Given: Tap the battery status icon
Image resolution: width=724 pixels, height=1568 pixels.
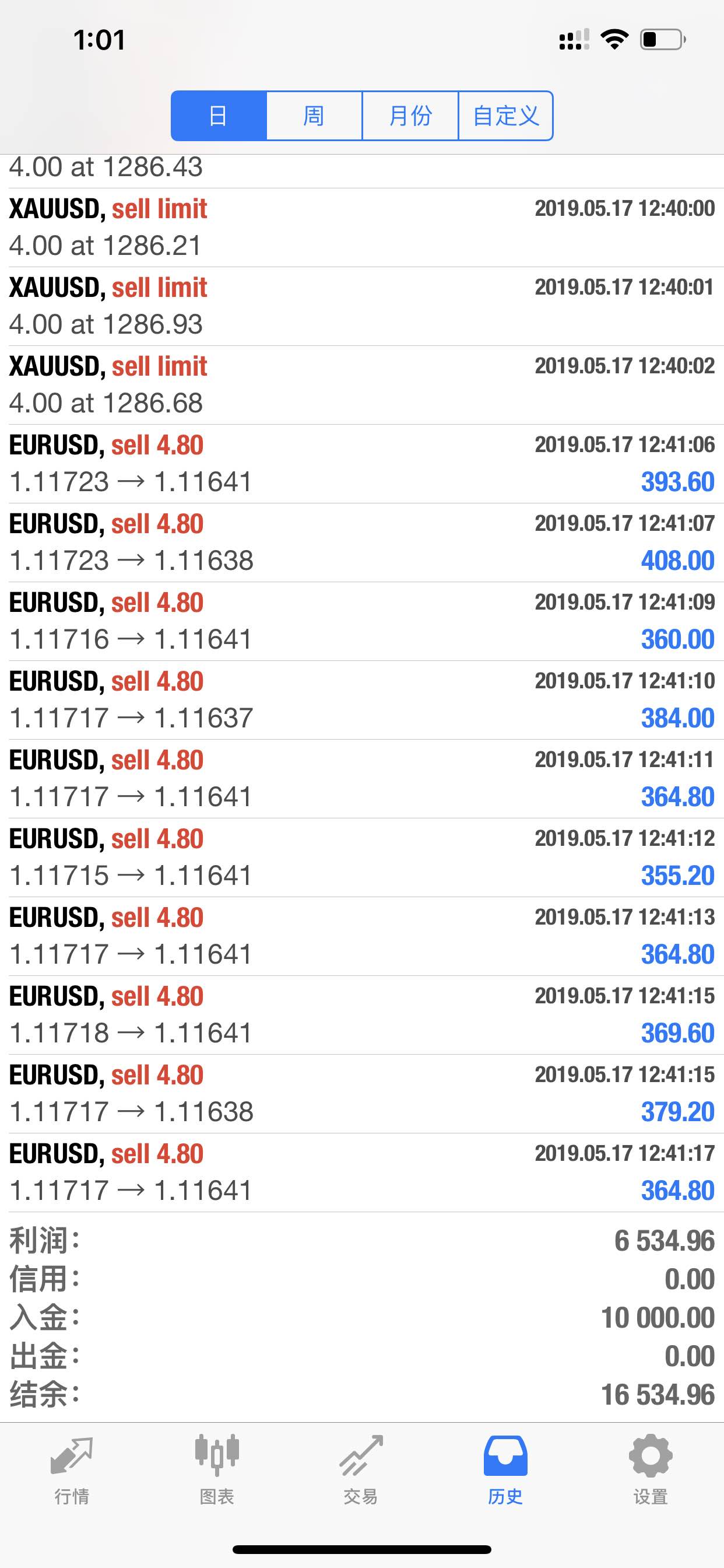Looking at the screenshot, I should pyautogui.click(x=663, y=40).
